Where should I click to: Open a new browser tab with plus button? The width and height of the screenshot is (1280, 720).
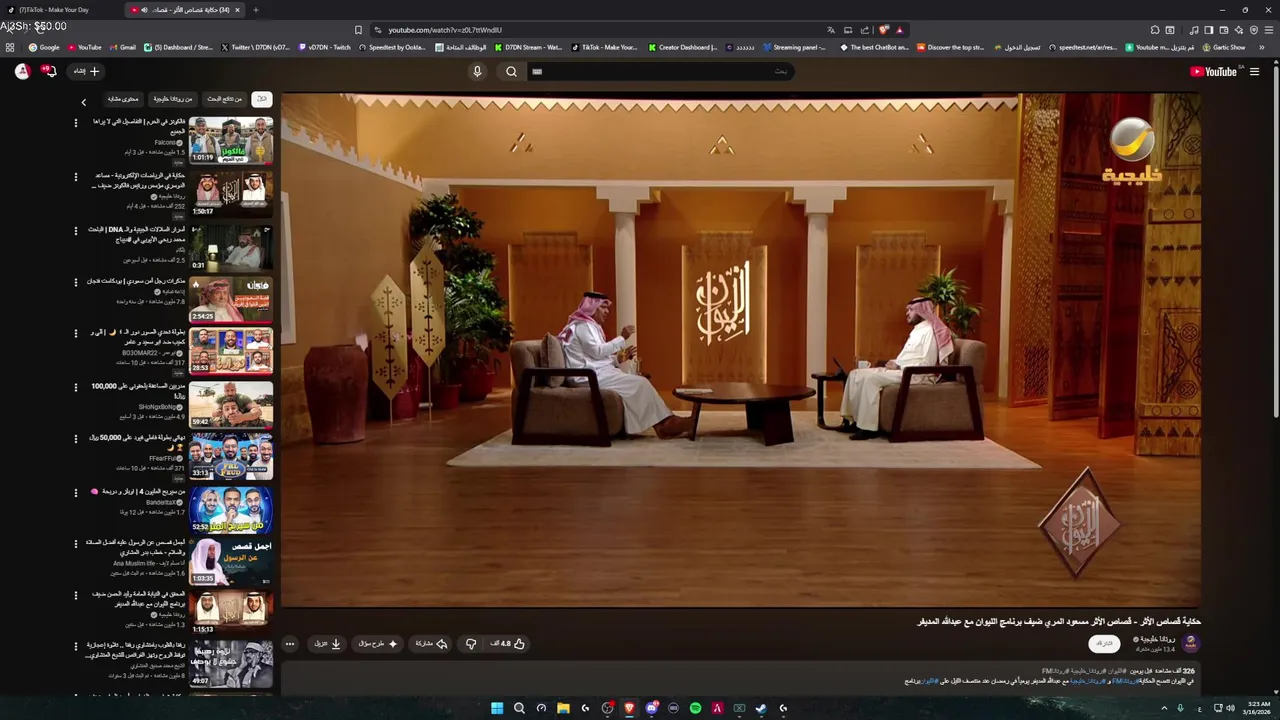tap(255, 10)
